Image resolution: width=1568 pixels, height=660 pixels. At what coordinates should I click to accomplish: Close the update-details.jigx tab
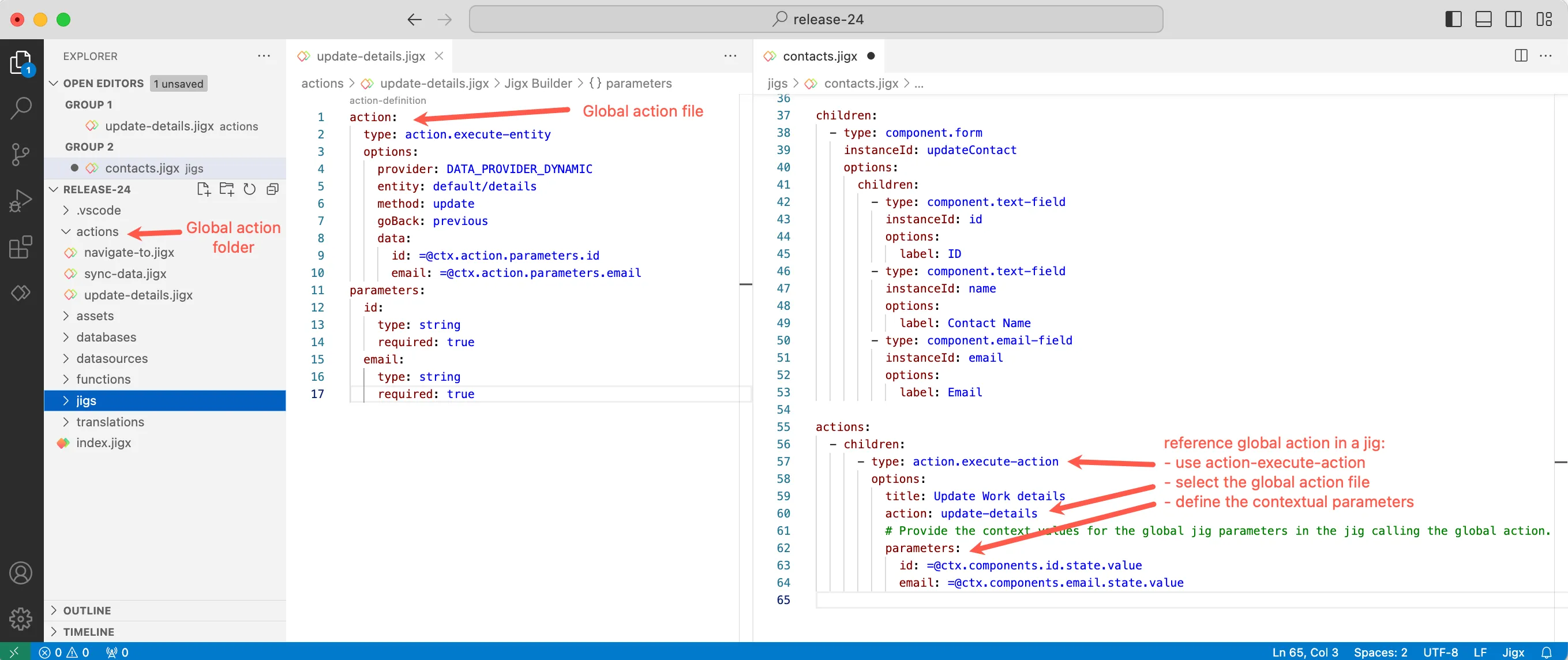[x=439, y=56]
